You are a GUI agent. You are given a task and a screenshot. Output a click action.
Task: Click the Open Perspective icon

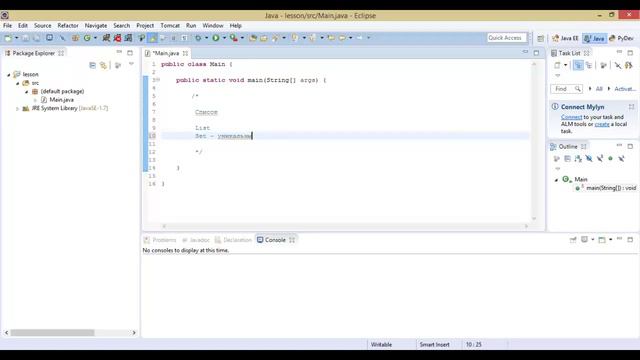[540, 38]
